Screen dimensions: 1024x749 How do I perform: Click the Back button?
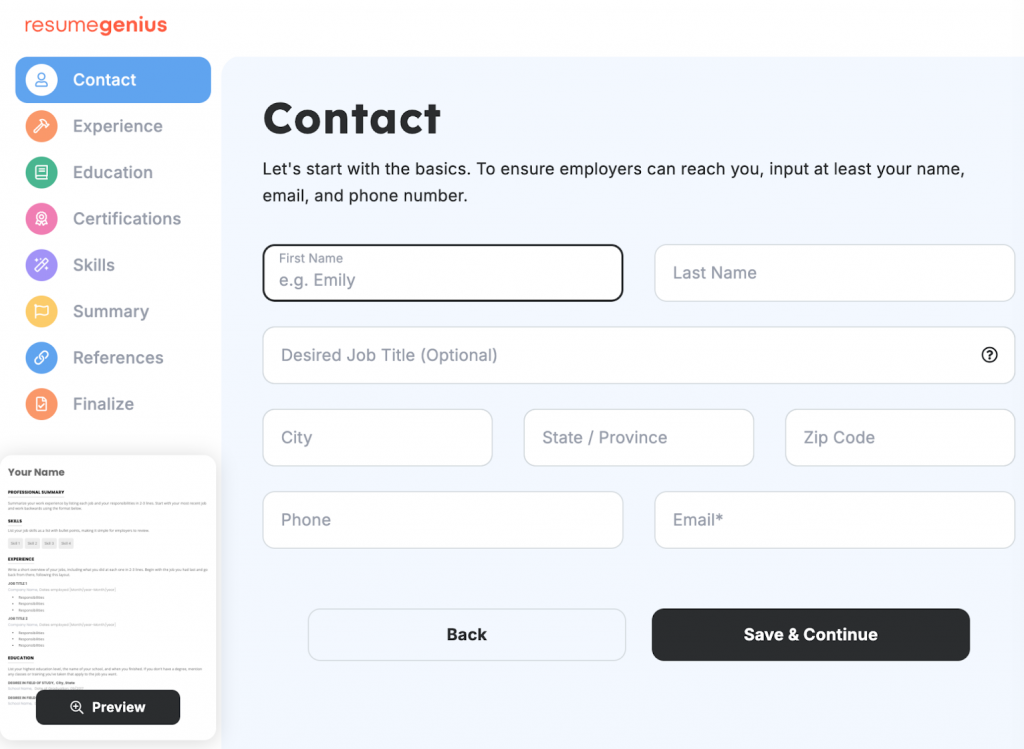tap(466, 635)
